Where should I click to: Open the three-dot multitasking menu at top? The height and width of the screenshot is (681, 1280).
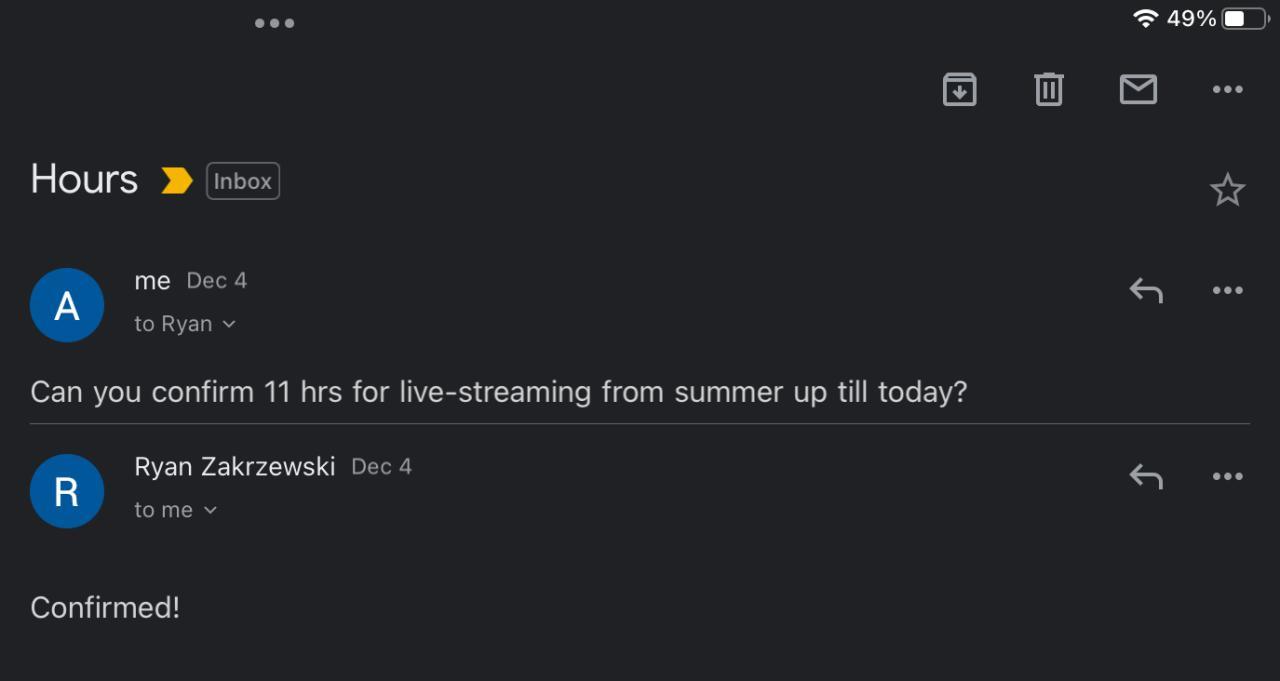(x=274, y=23)
